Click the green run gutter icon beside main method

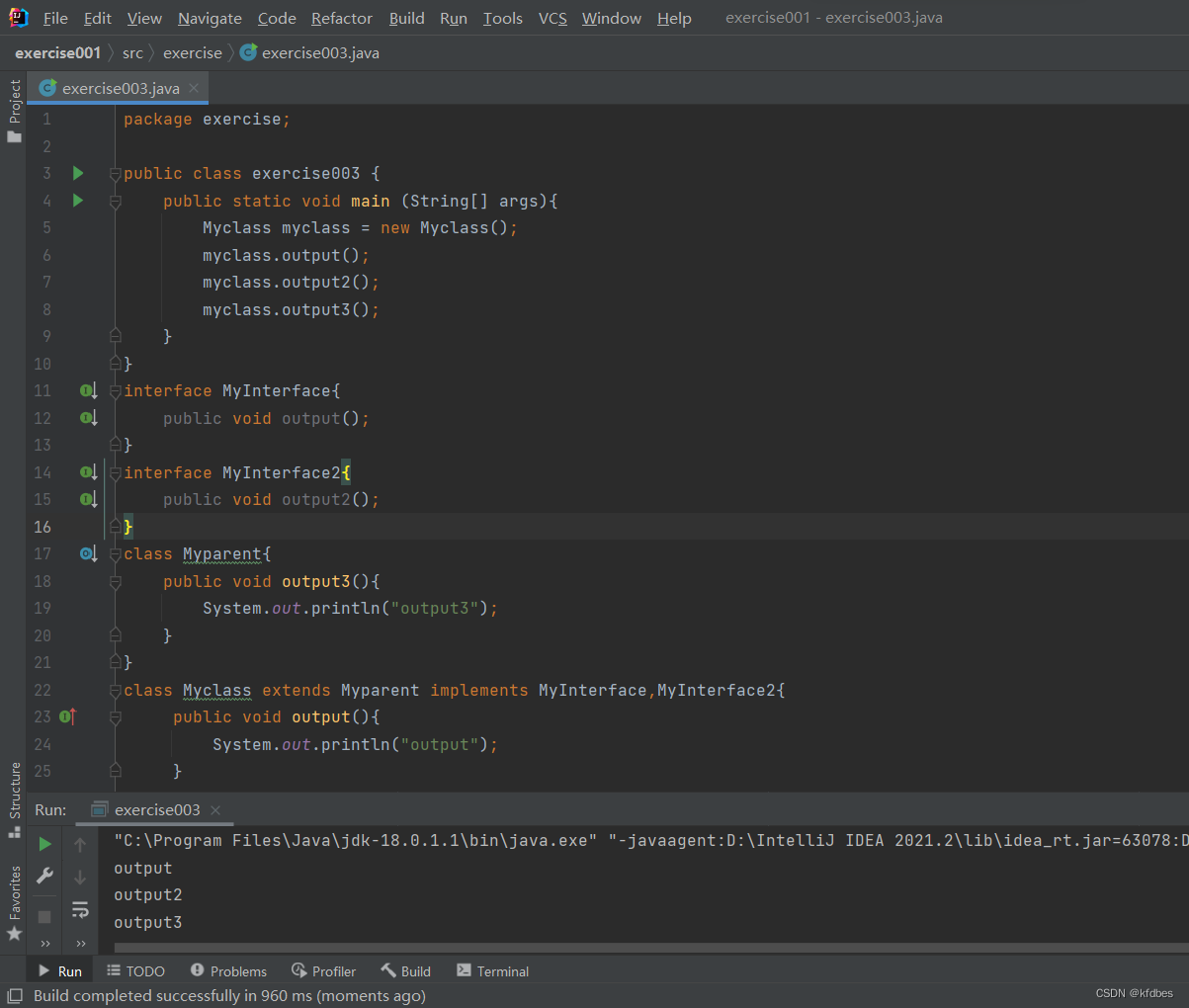[78, 201]
